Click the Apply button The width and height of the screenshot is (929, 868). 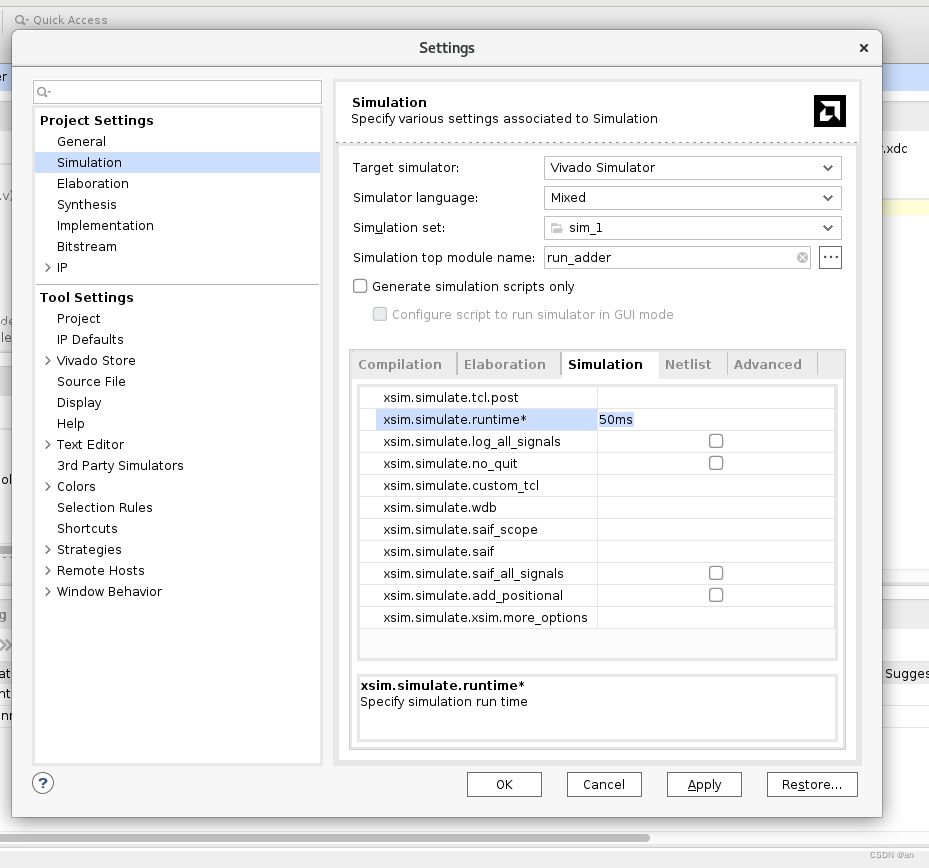(x=704, y=784)
